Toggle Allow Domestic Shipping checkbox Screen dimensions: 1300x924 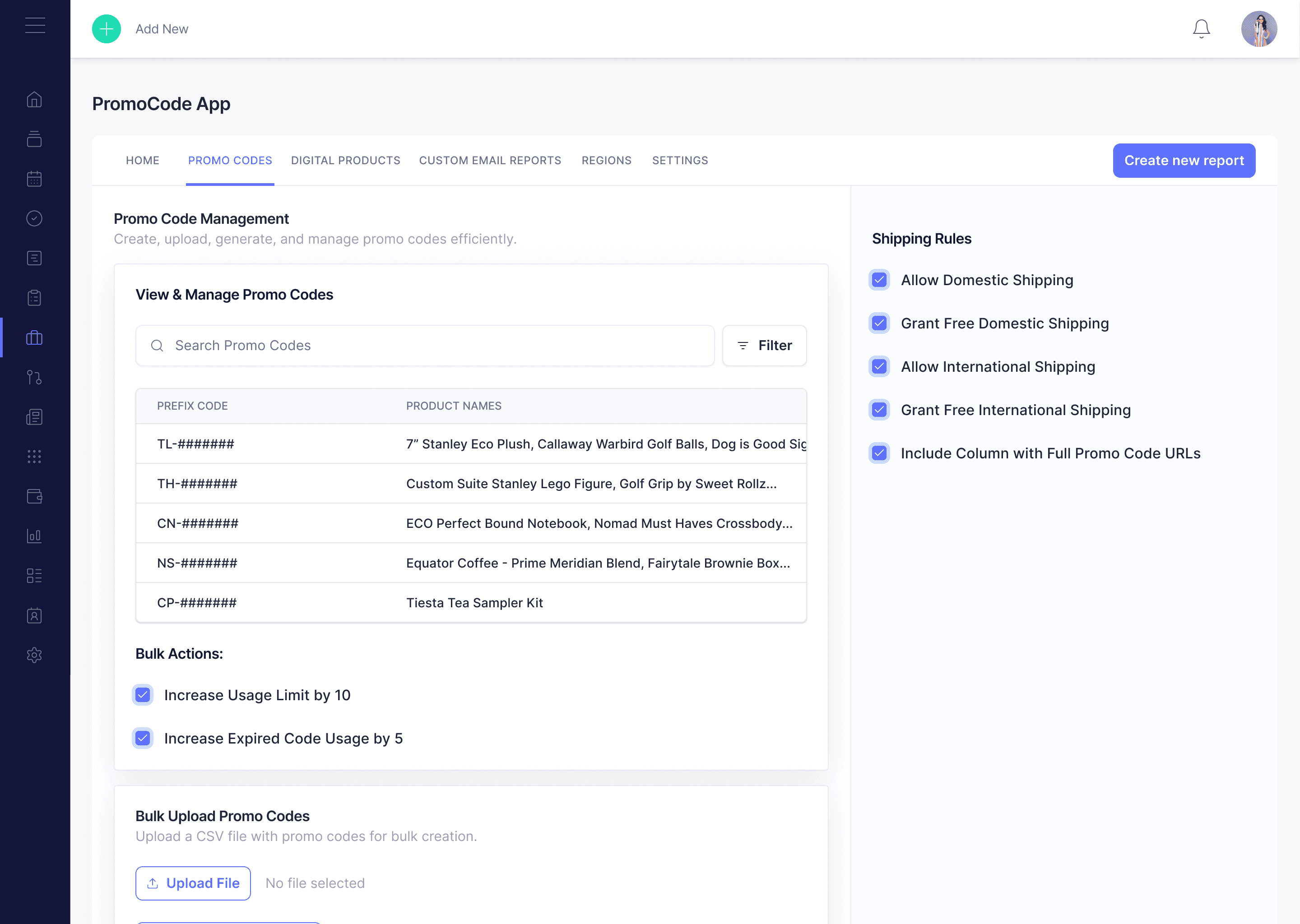pyautogui.click(x=879, y=280)
